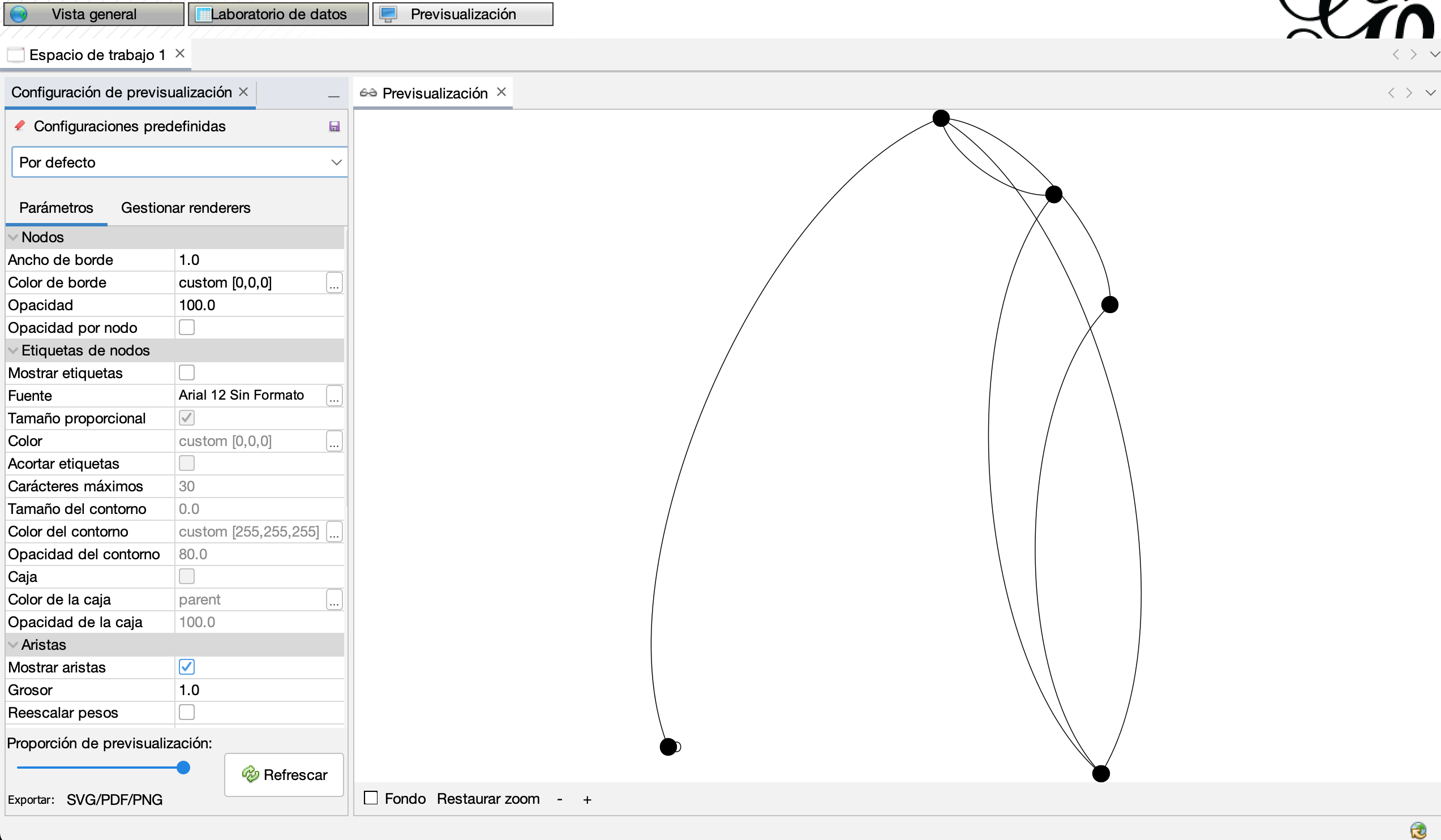This screenshot has height=840, width=1441.
Task: Open ellipsis for label Color row
Action: 334,441
